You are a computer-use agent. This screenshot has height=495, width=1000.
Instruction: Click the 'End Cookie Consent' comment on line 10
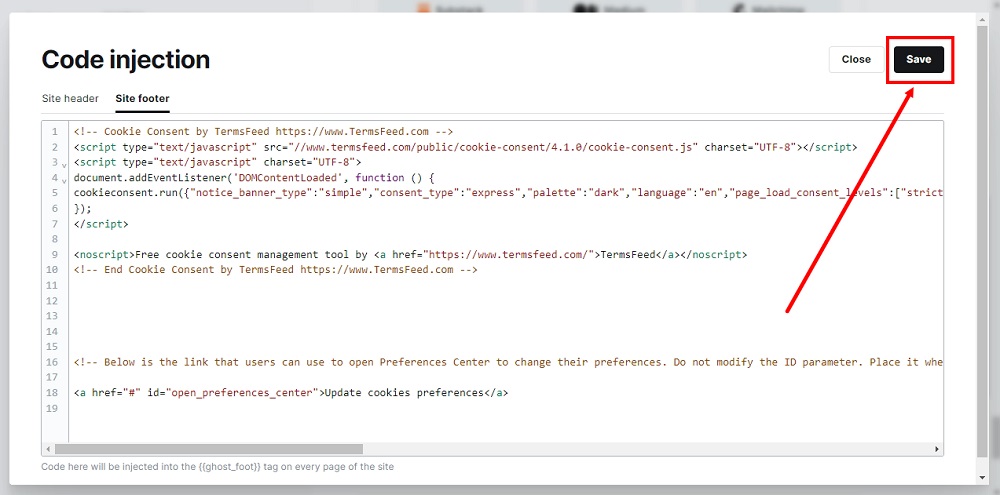pos(276,270)
